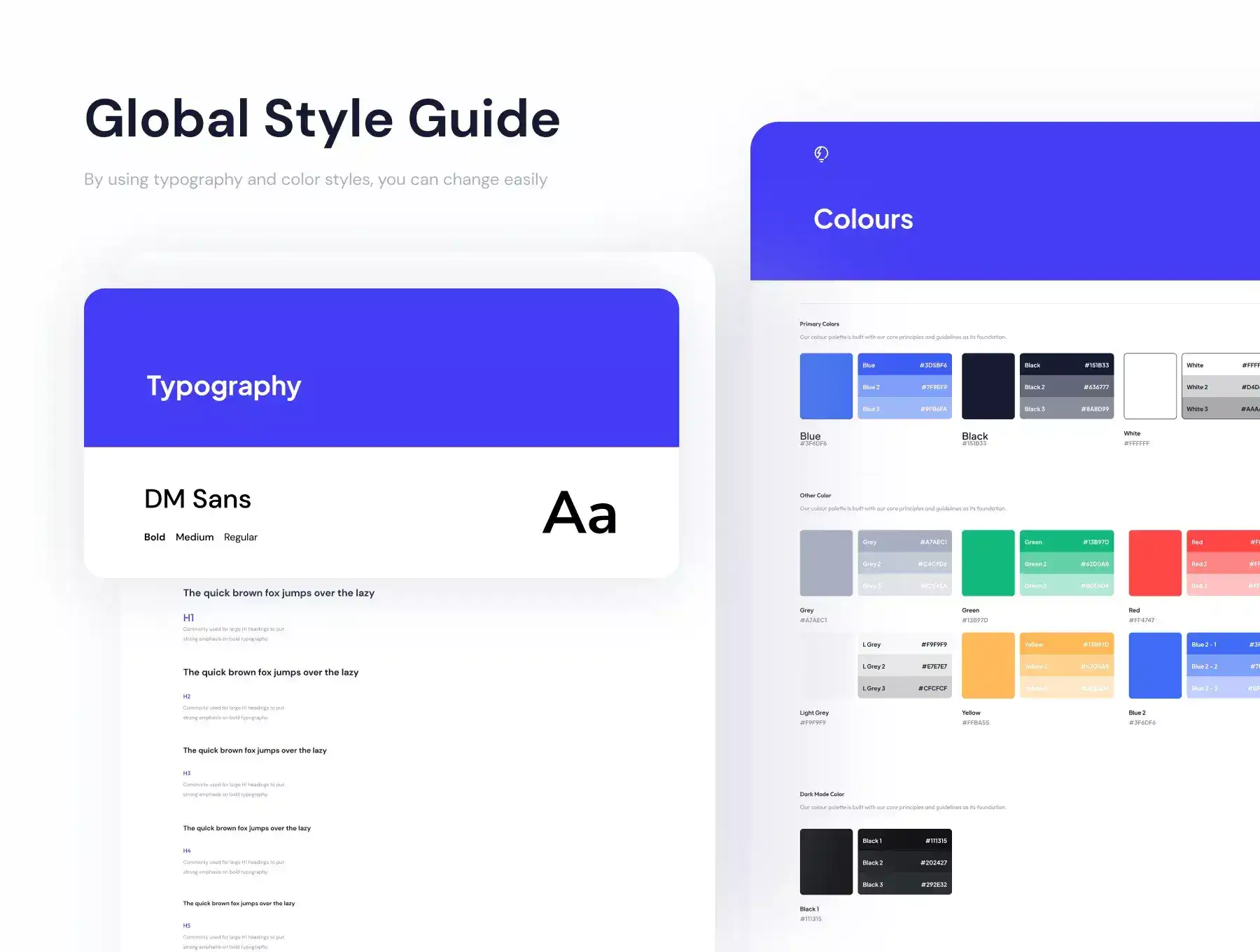The image size is (1260, 952).
Task: Click the Typography card header title
Action: [224, 386]
